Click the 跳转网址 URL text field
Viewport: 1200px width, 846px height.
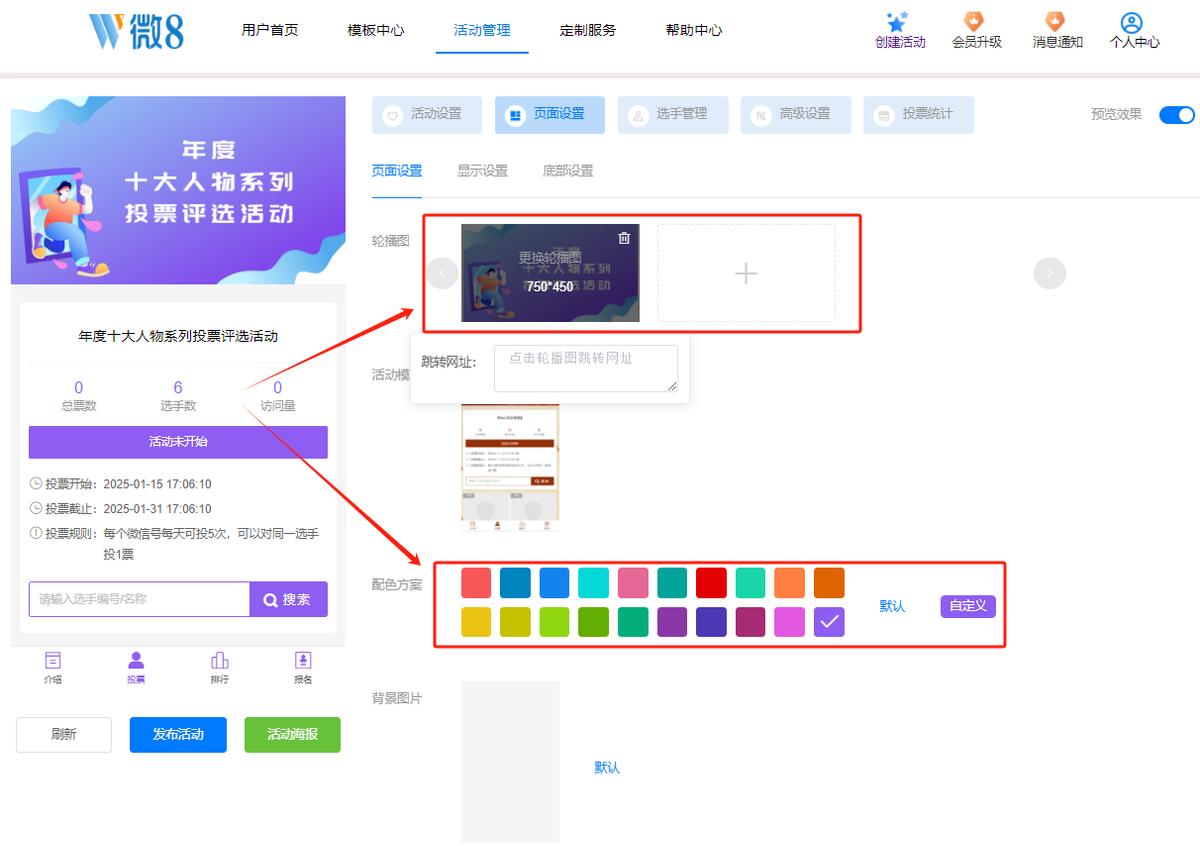coord(586,368)
